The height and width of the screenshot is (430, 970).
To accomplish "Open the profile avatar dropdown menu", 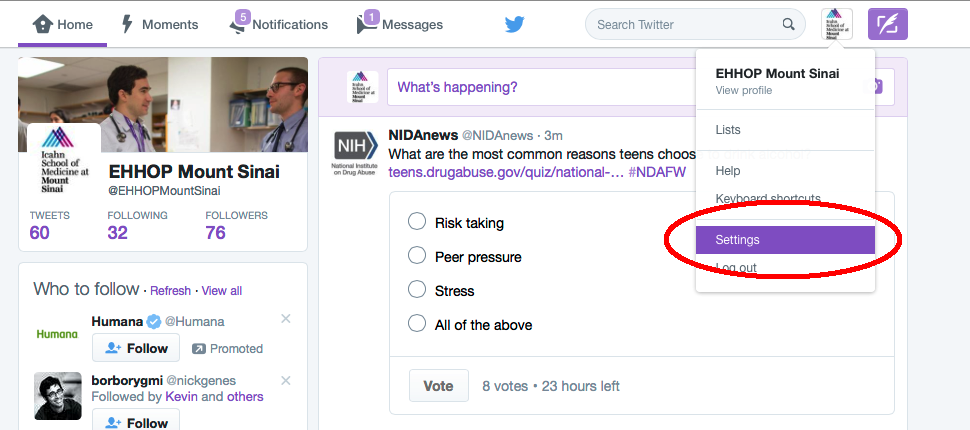I will tap(836, 24).
